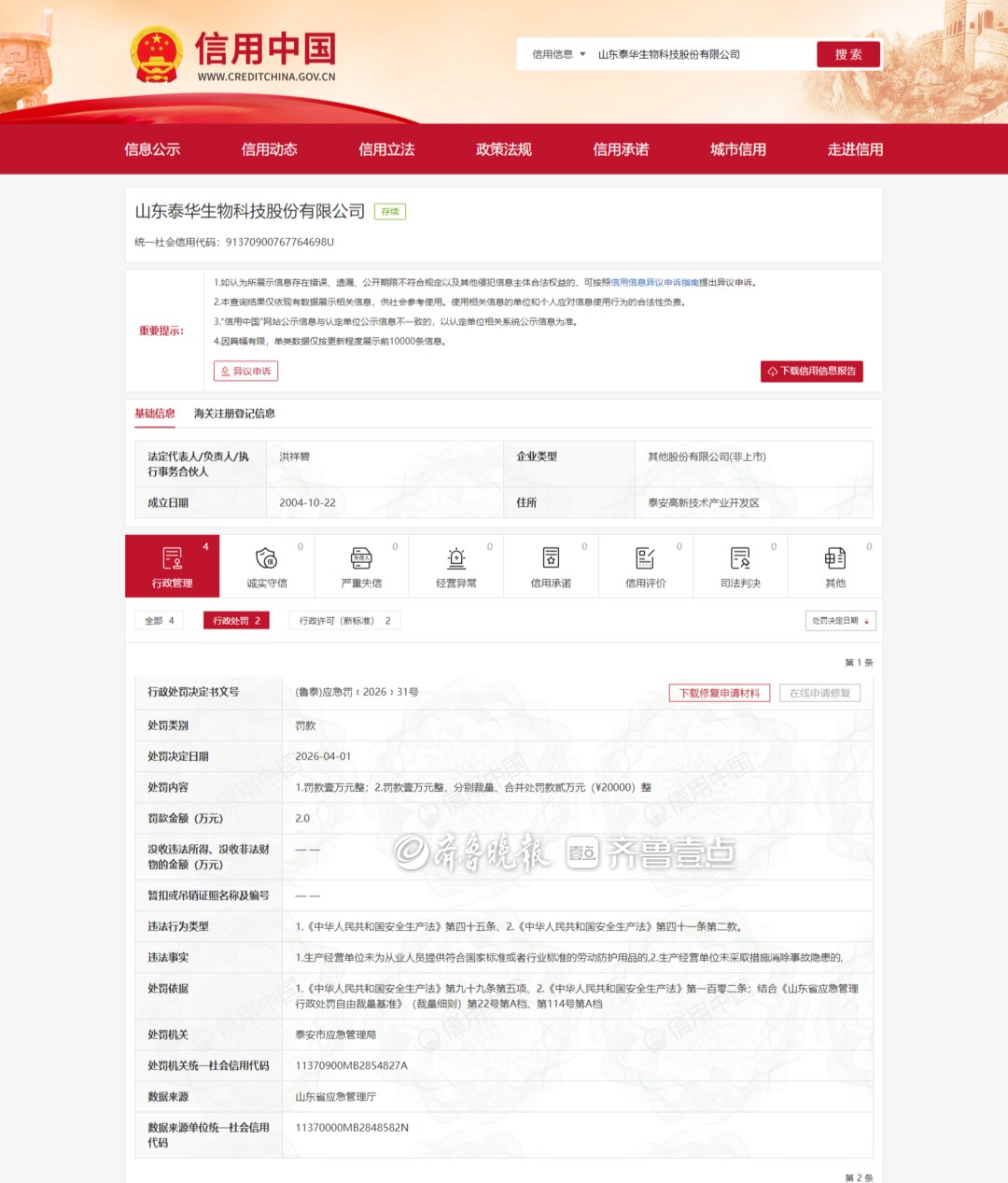Viewport: 1008px width, 1183px height.
Task: Open the 处罚决定日期 sort dropdown
Action: 840,621
